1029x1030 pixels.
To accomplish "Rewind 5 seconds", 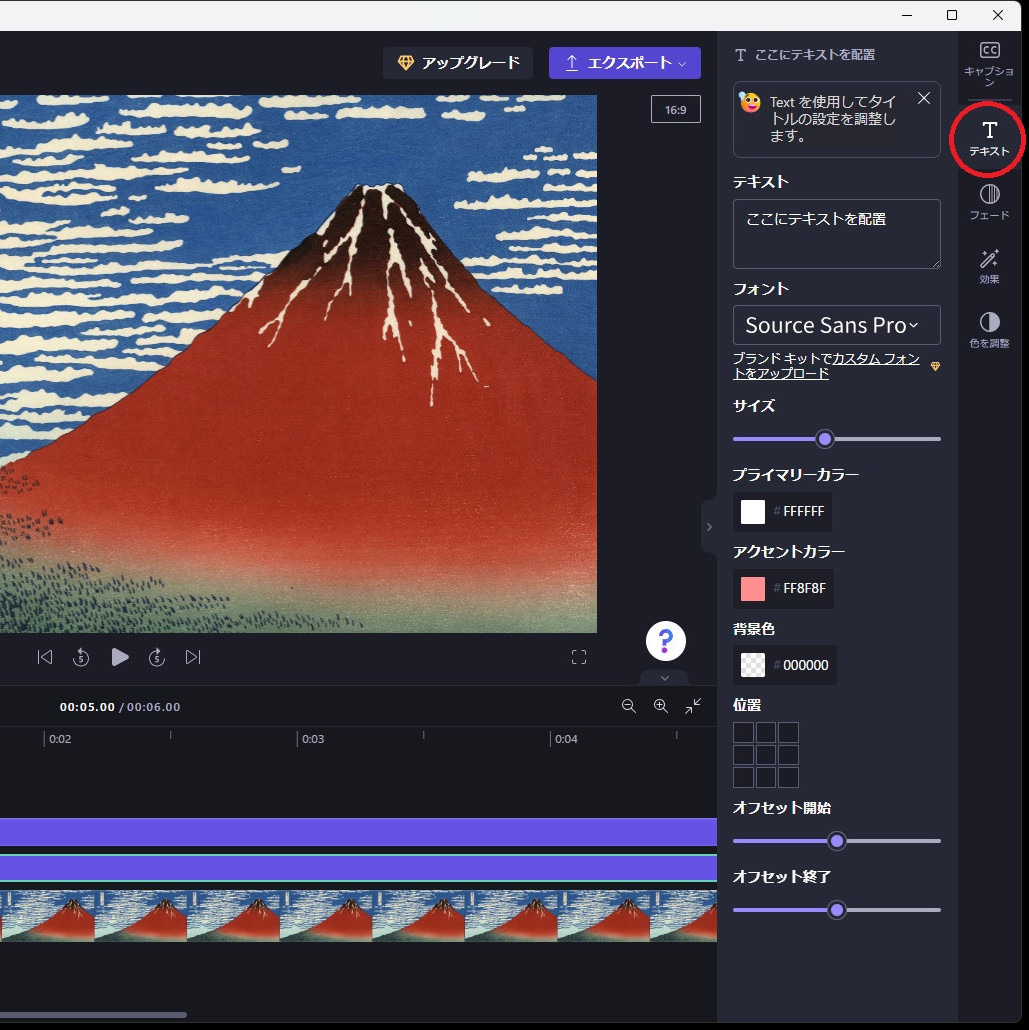I will point(81,657).
